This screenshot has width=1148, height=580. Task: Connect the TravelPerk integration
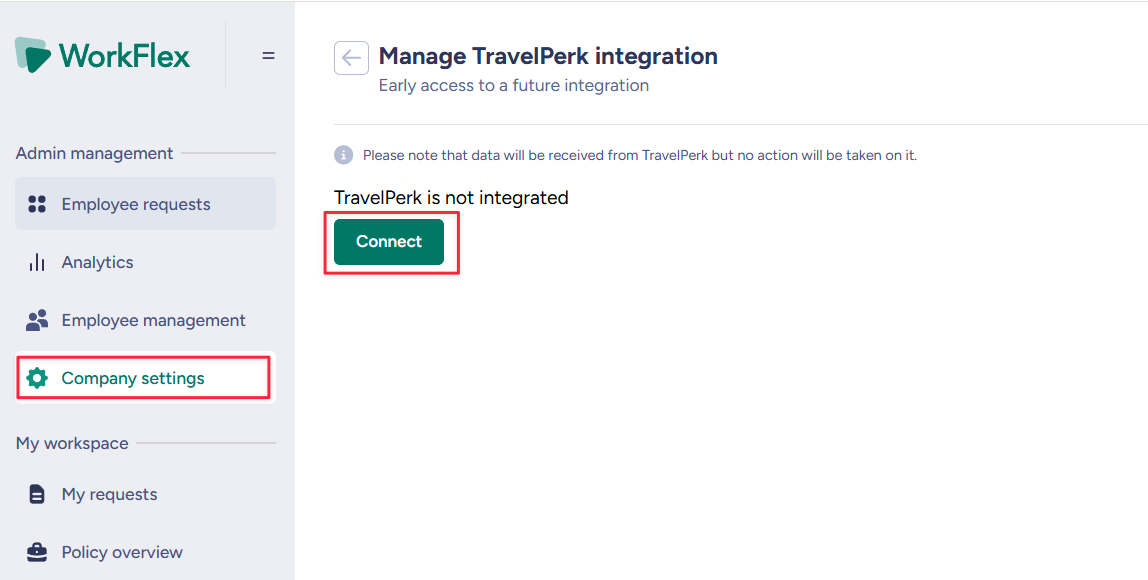pos(389,242)
